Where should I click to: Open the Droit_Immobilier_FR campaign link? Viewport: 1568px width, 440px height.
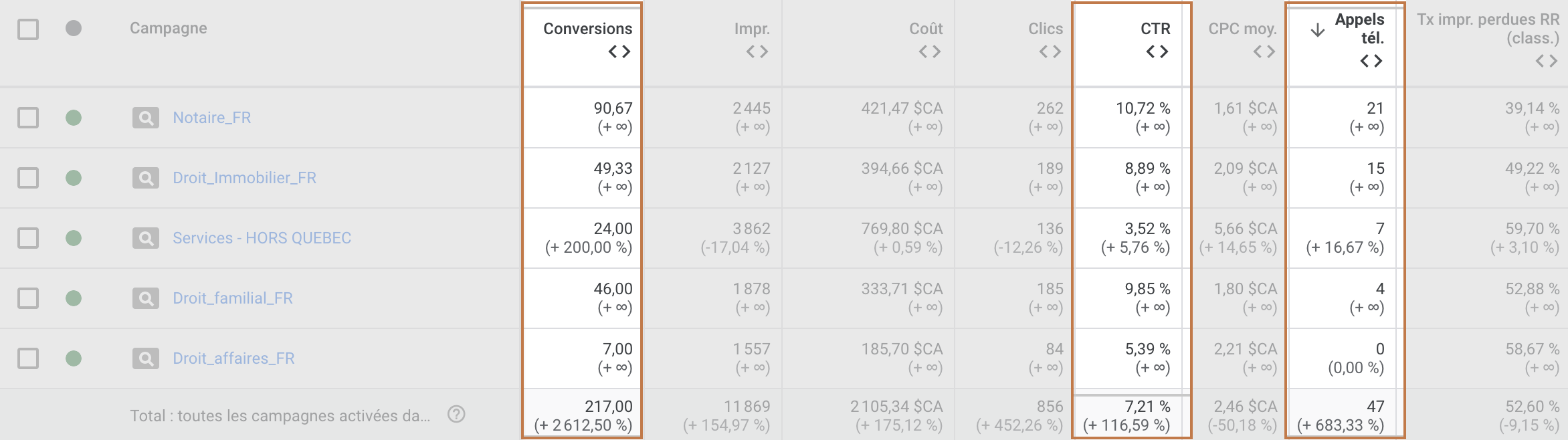(x=246, y=177)
